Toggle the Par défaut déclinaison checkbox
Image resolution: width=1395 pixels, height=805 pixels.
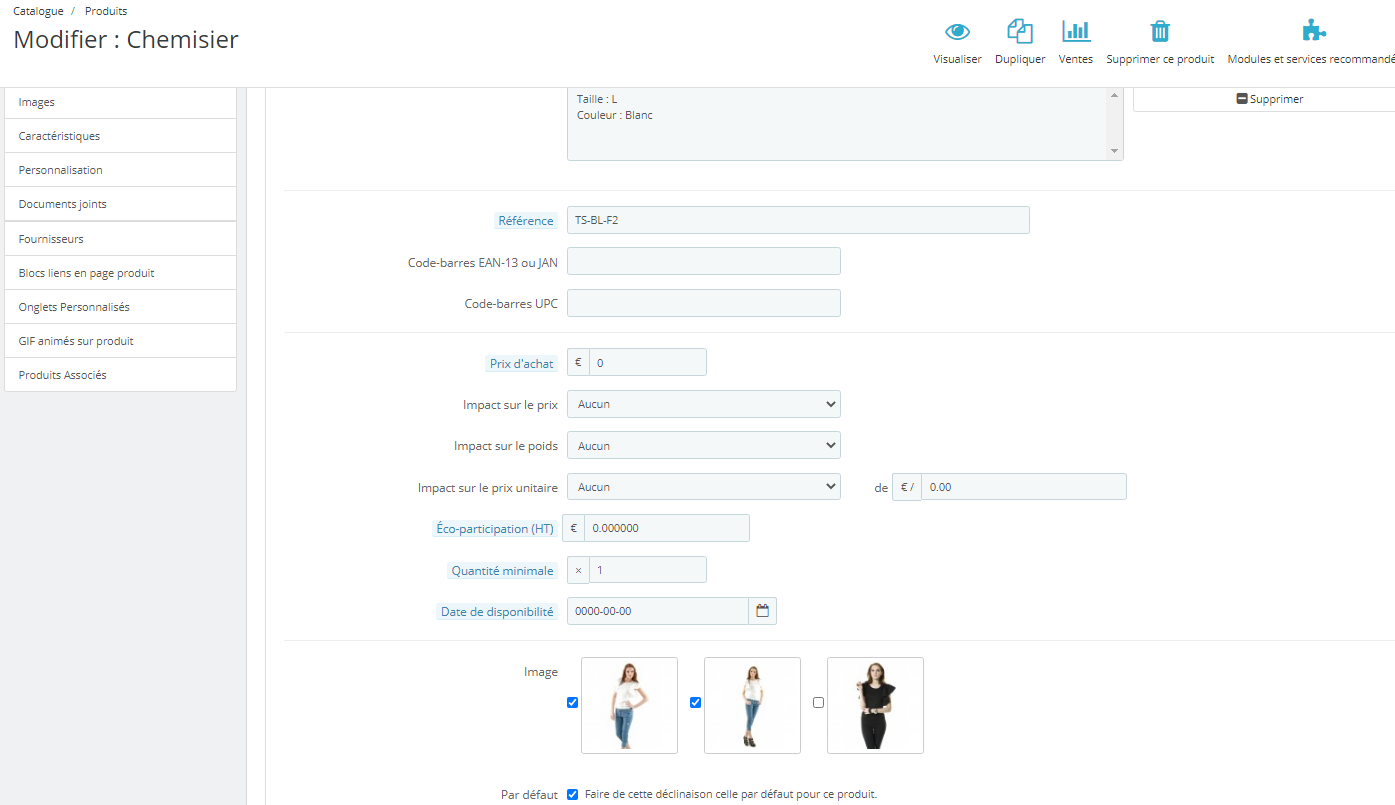click(x=573, y=795)
